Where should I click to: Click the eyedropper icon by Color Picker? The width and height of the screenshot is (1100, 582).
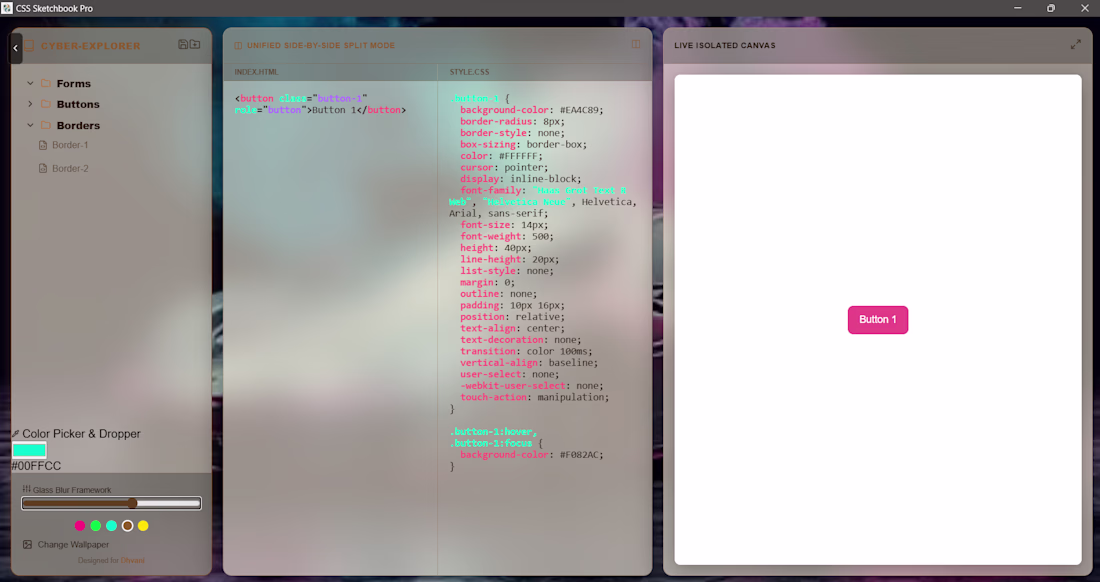coord(15,434)
